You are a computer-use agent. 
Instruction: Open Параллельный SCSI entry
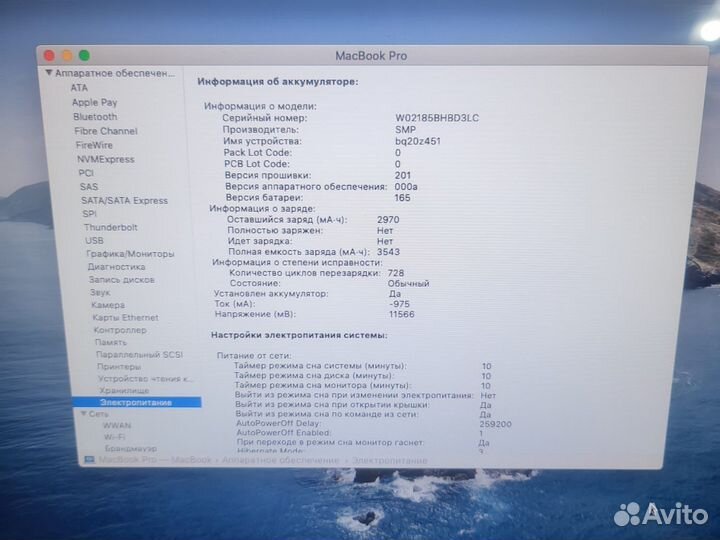(140, 354)
